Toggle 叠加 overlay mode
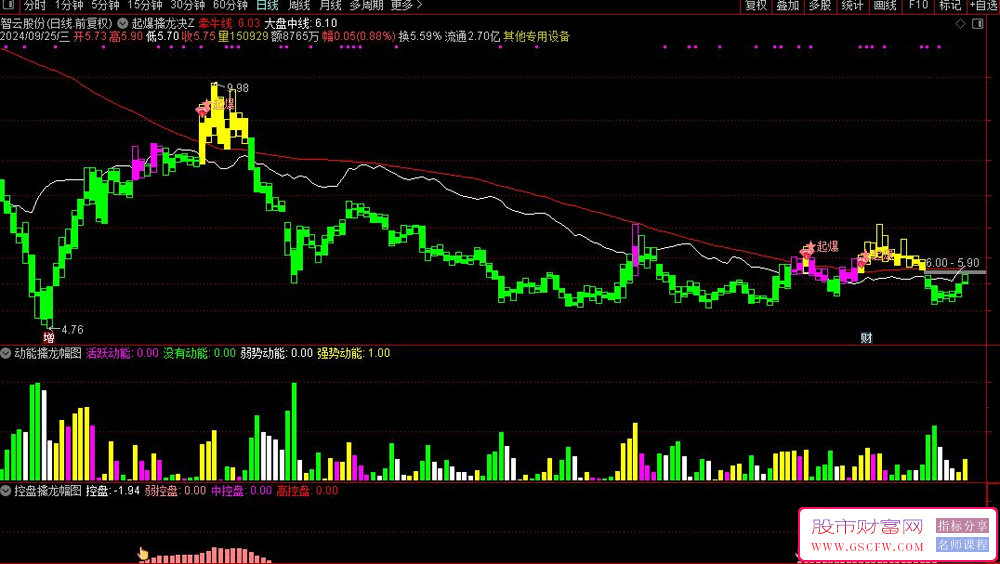1000x564 pixels. 788,5
